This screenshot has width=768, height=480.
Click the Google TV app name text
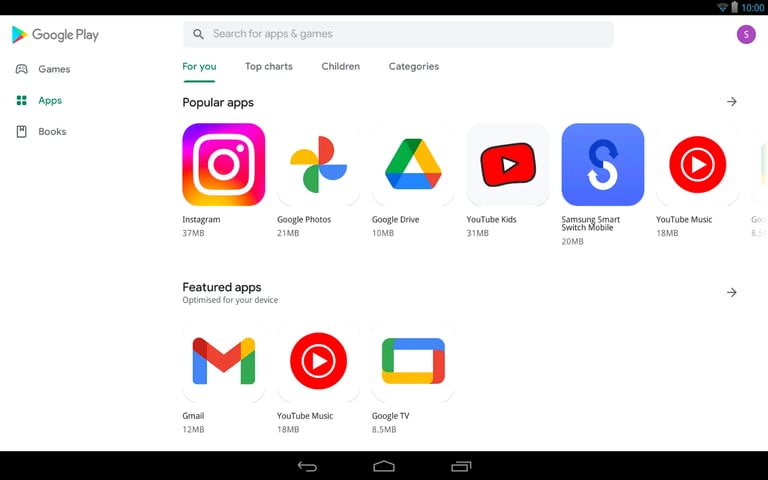(390, 416)
